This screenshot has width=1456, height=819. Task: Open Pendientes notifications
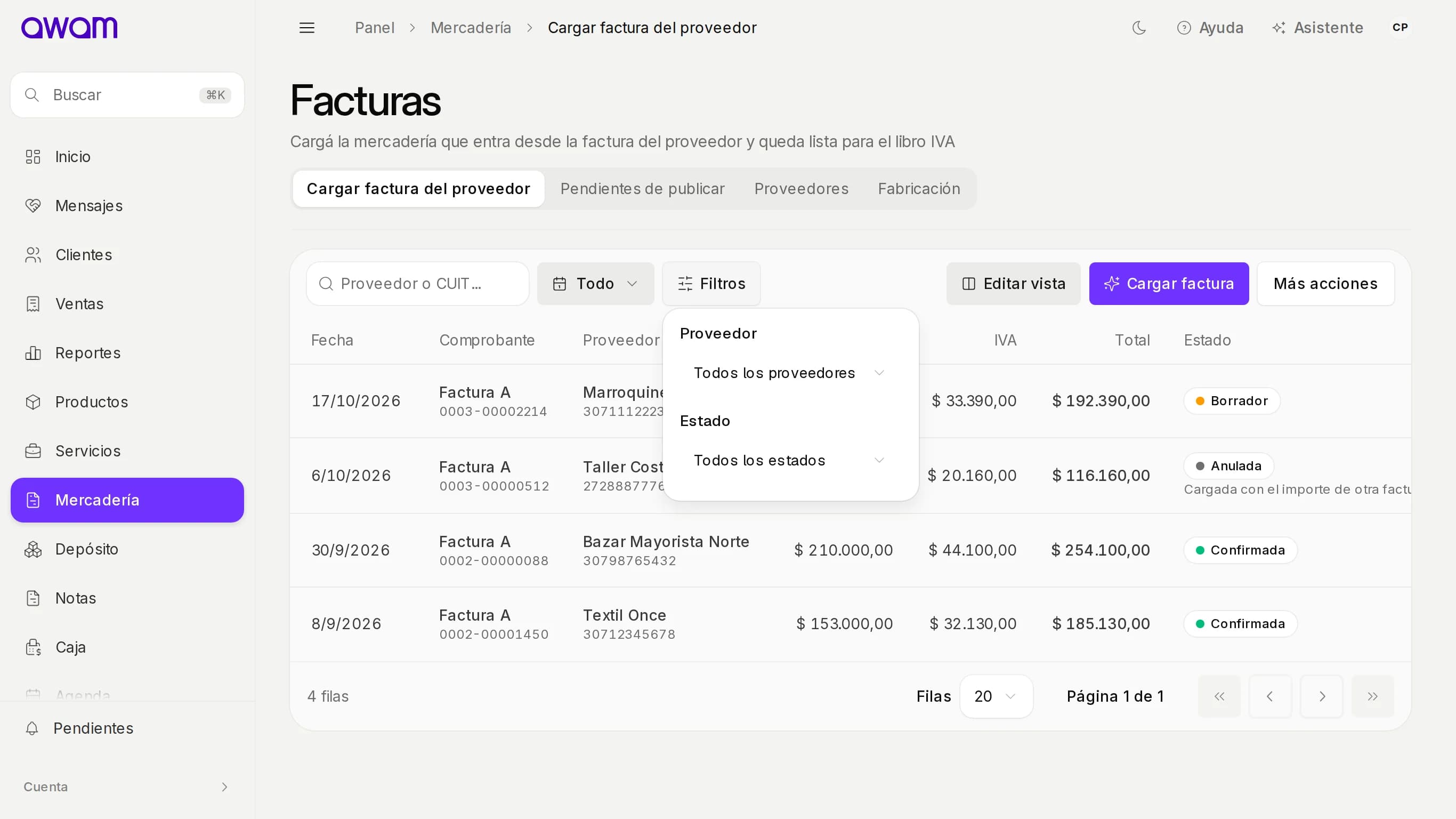point(127,728)
